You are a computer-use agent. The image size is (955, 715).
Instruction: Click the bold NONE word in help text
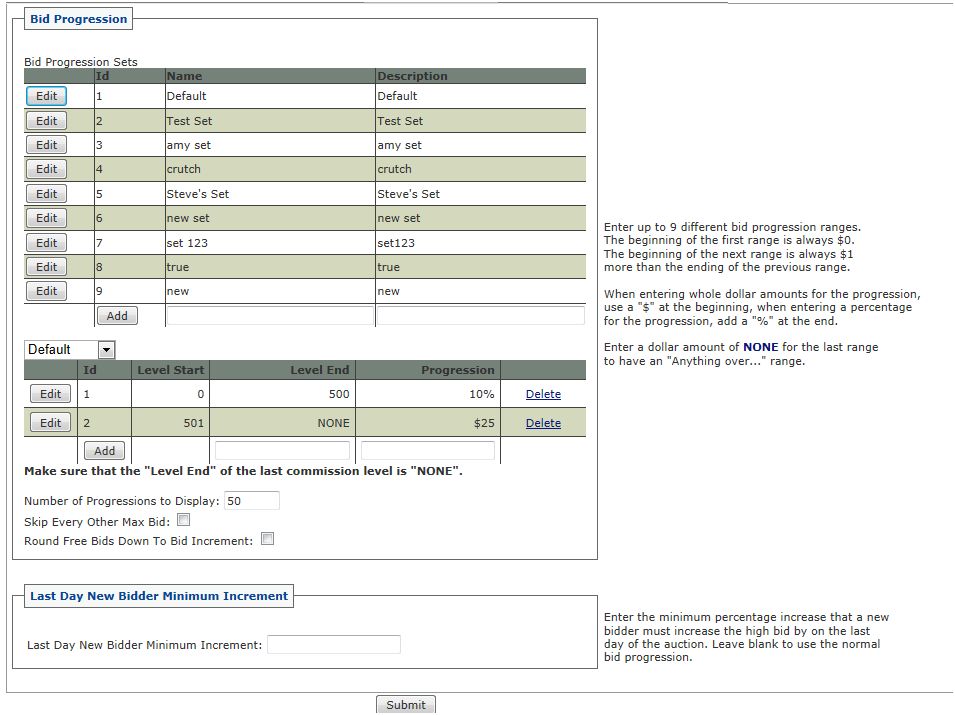click(761, 347)
